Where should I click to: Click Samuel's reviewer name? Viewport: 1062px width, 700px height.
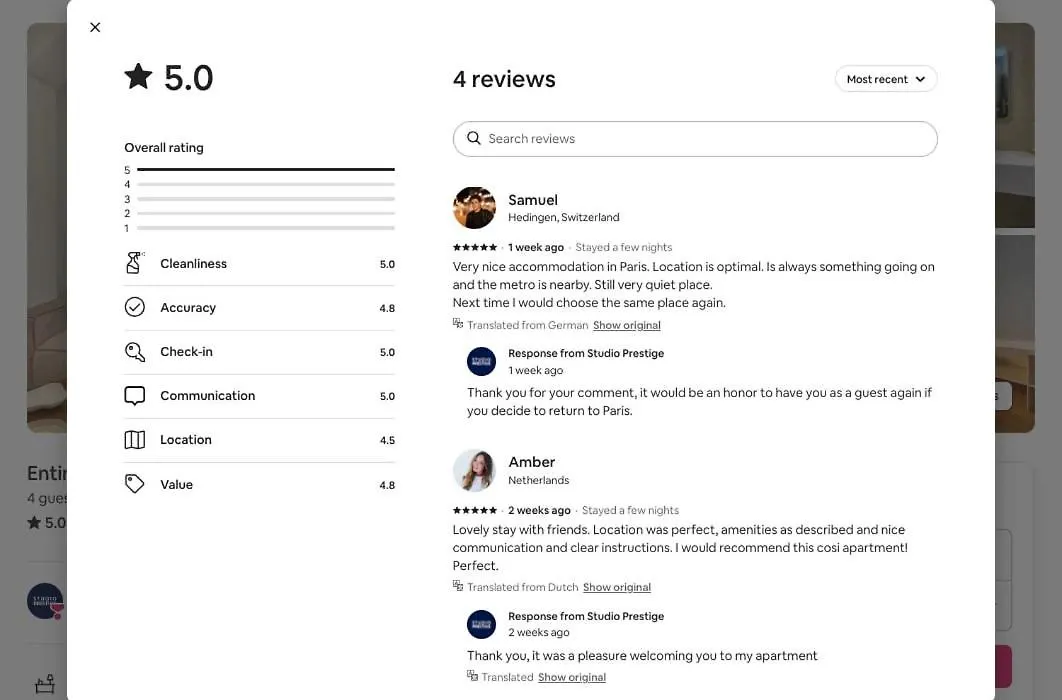pos(533,200)
